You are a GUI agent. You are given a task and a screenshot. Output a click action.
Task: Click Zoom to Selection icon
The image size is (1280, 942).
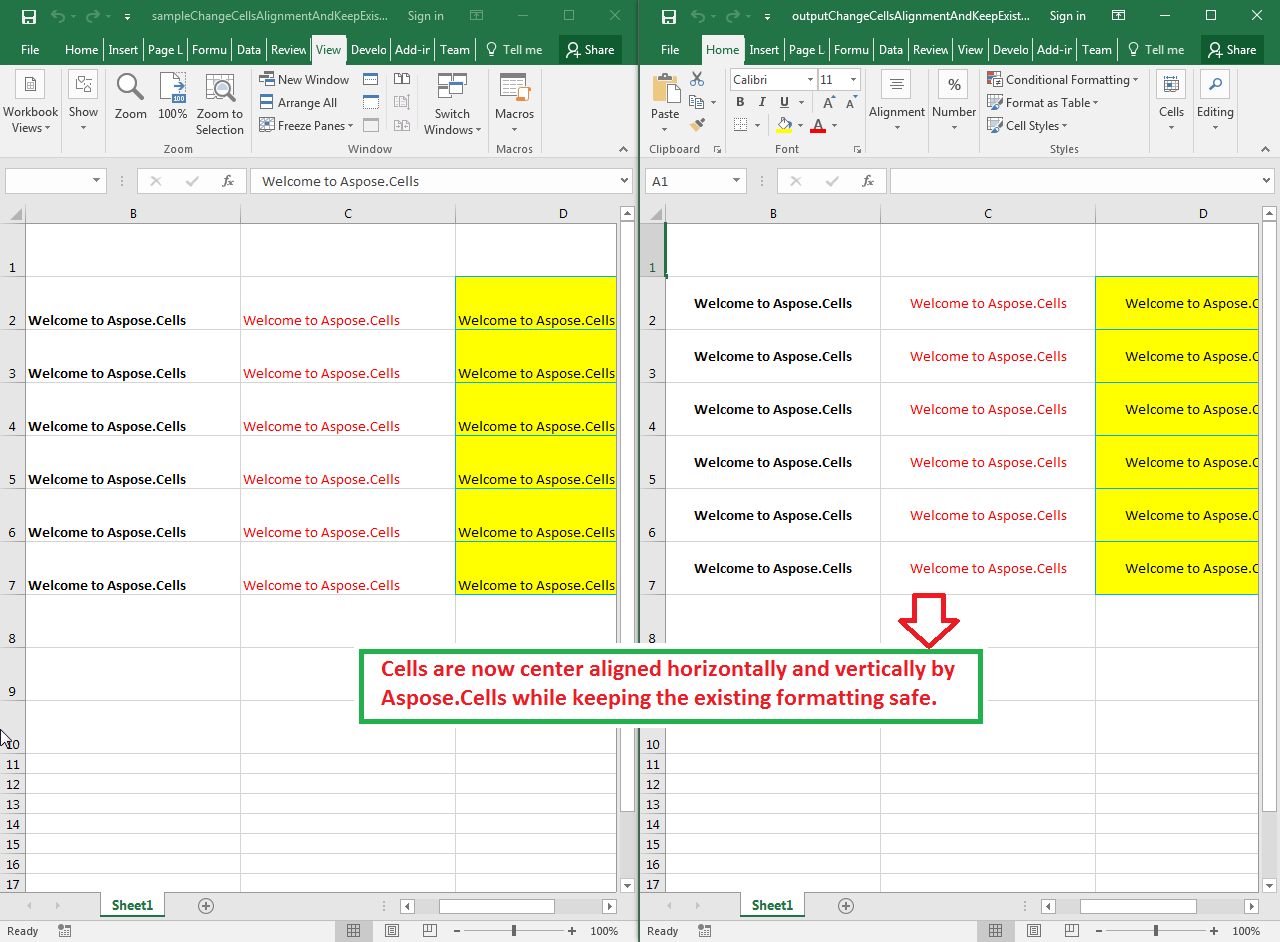click(x=219, y=104)
